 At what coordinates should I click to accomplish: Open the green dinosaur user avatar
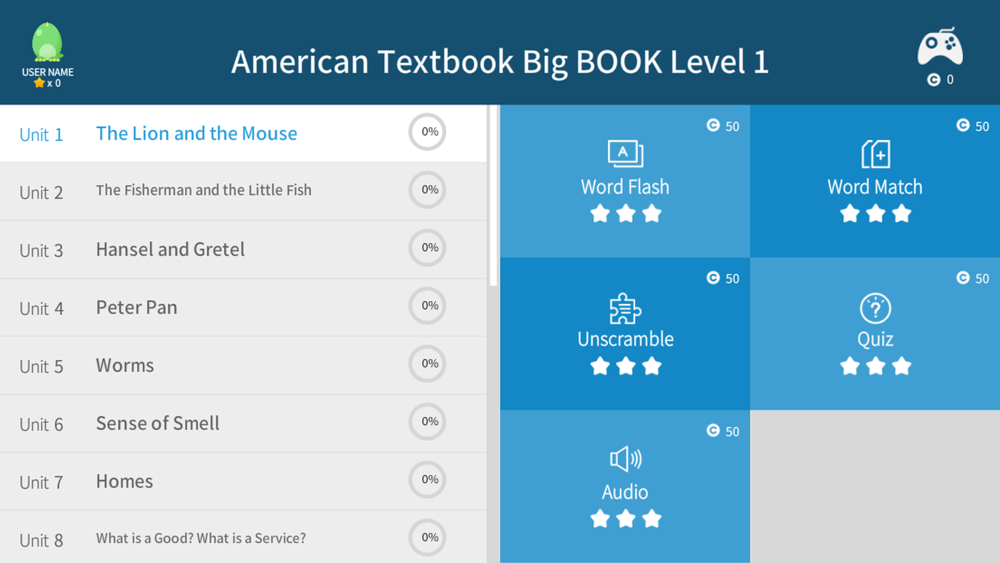click(47, 43)
